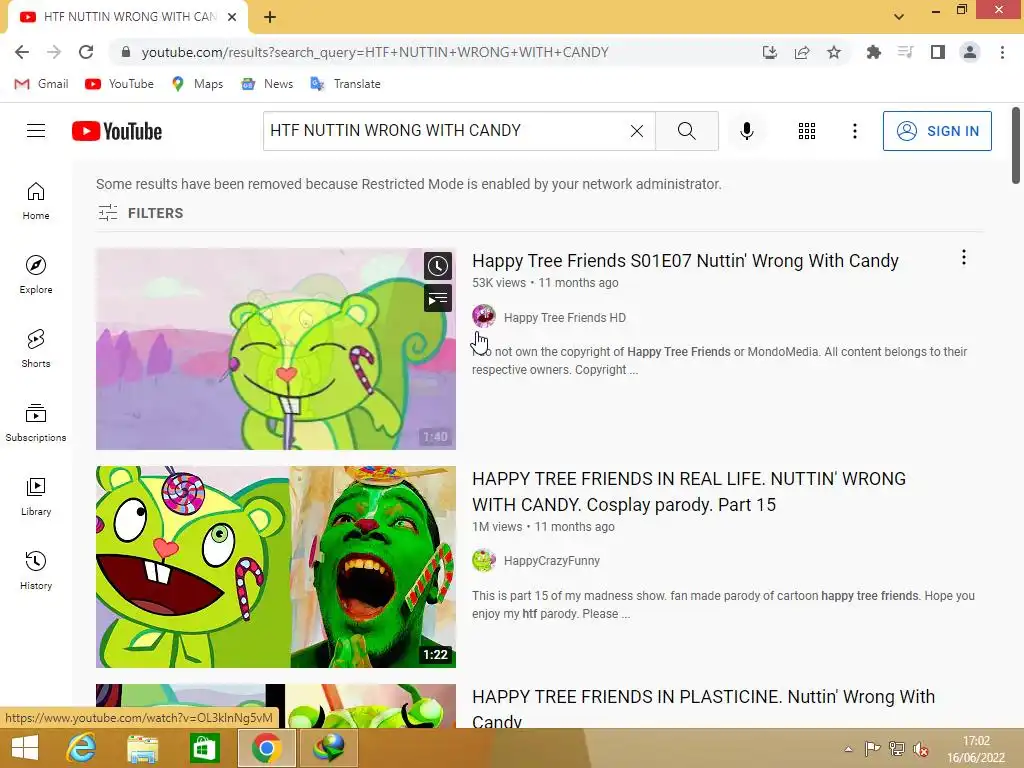Click the install app icon in address bar
Viewport: 1024px width, 768px height.
coord(770,52)
